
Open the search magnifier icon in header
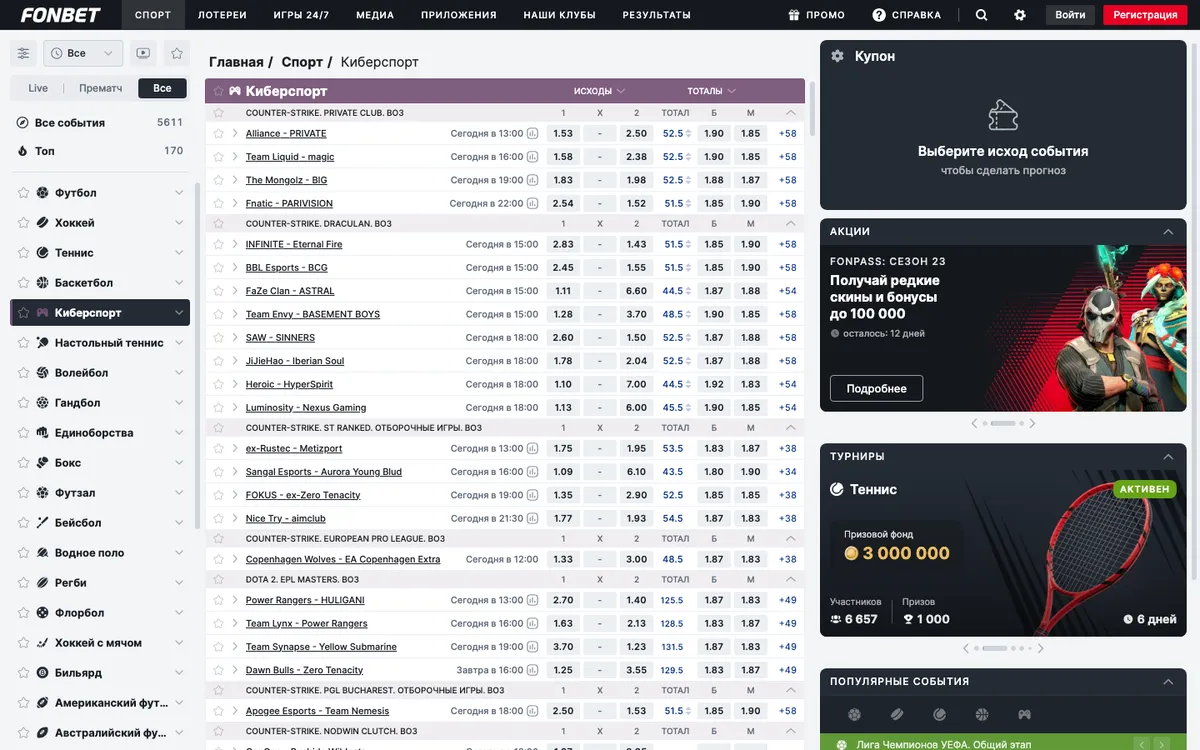click(981, 15)
